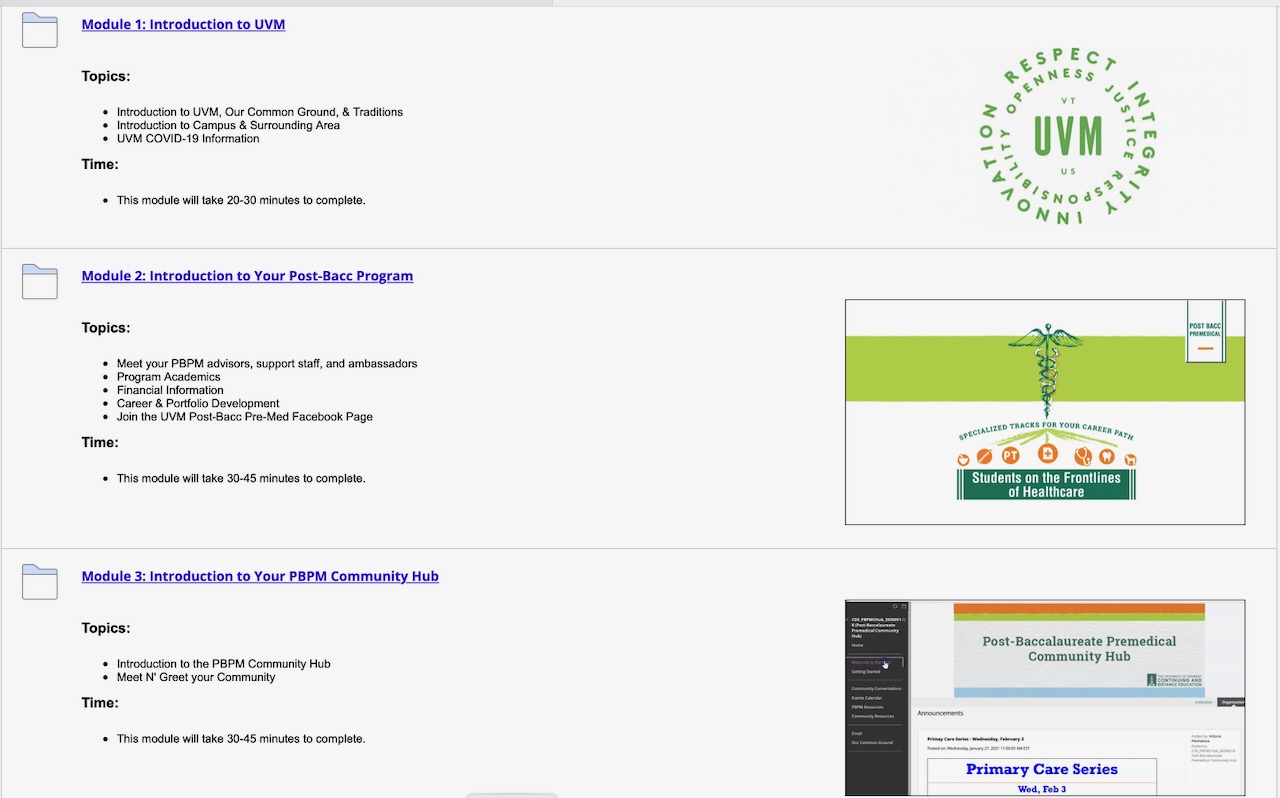Screen dimensions: 1280x798
Task: Open the Module 1 folder icon
Action: (39, 31)
